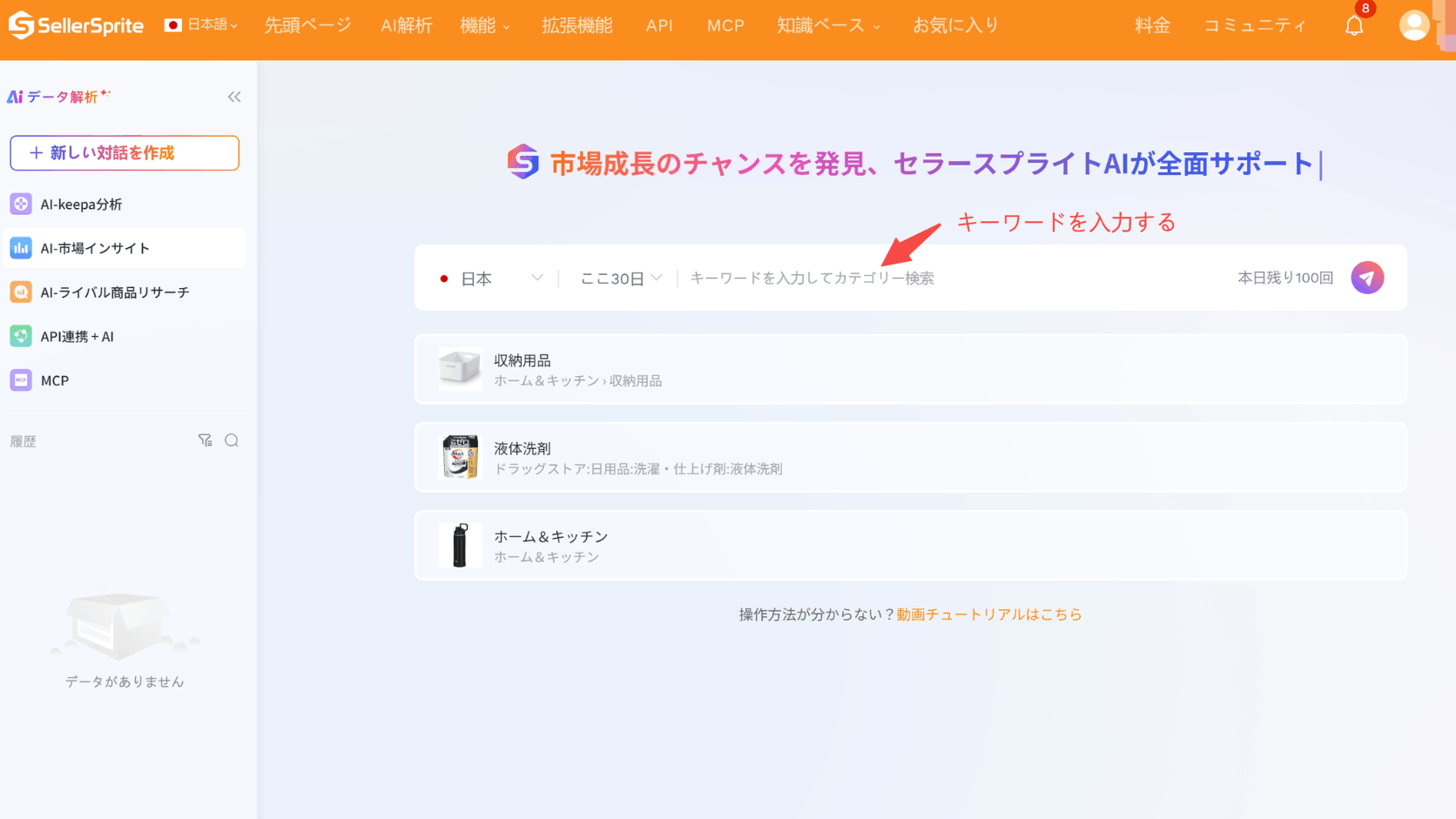Click the 収納用品 category title
The image size is (1456, 819).
tap(522, 360)
